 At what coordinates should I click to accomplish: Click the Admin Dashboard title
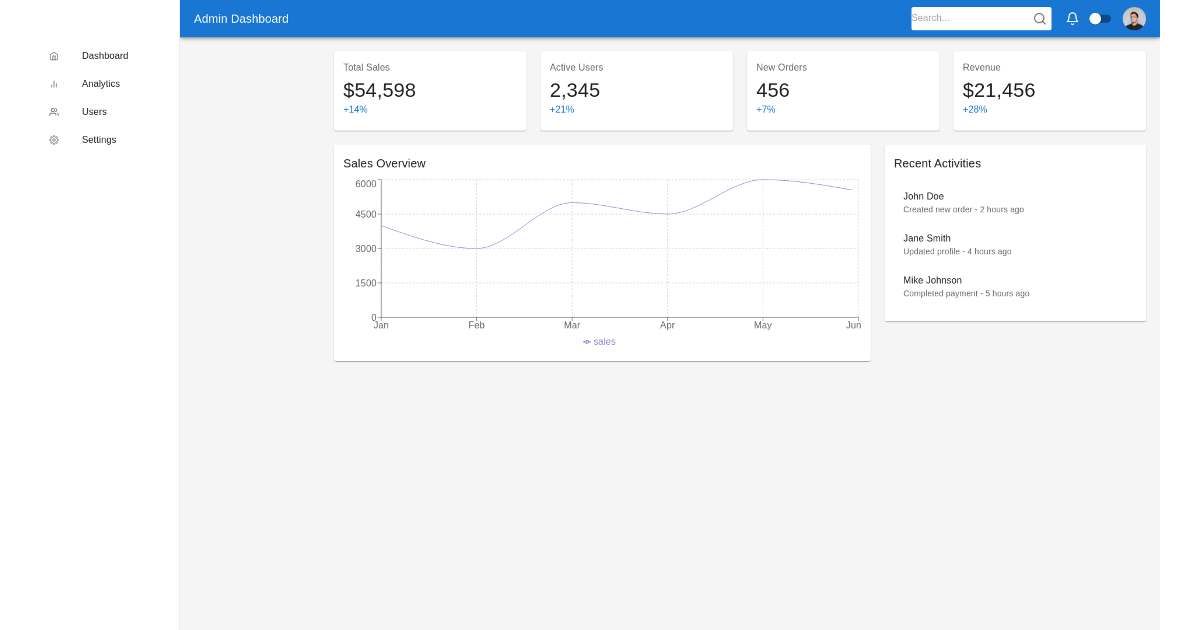[241, 19]
